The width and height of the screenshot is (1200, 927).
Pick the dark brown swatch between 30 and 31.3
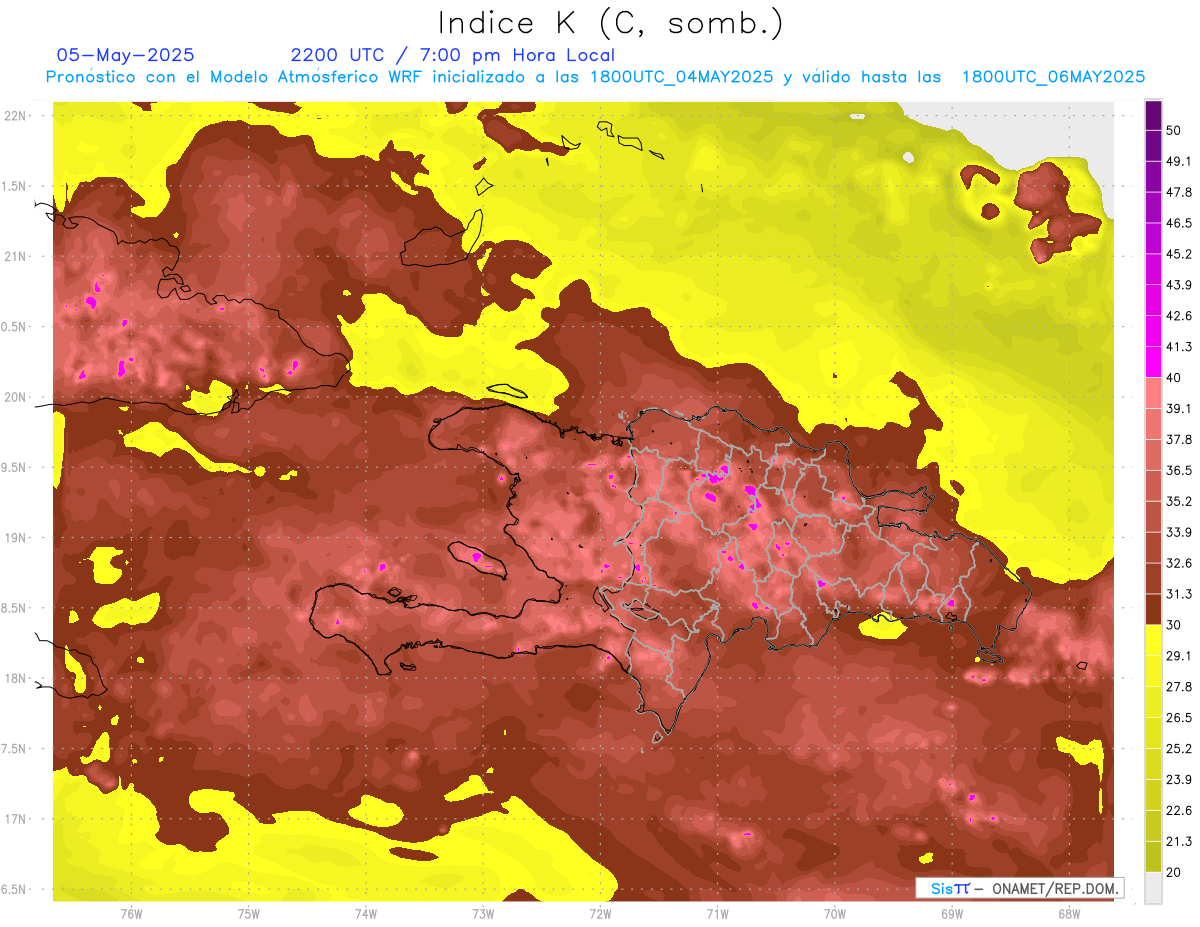pos(1153,609)
